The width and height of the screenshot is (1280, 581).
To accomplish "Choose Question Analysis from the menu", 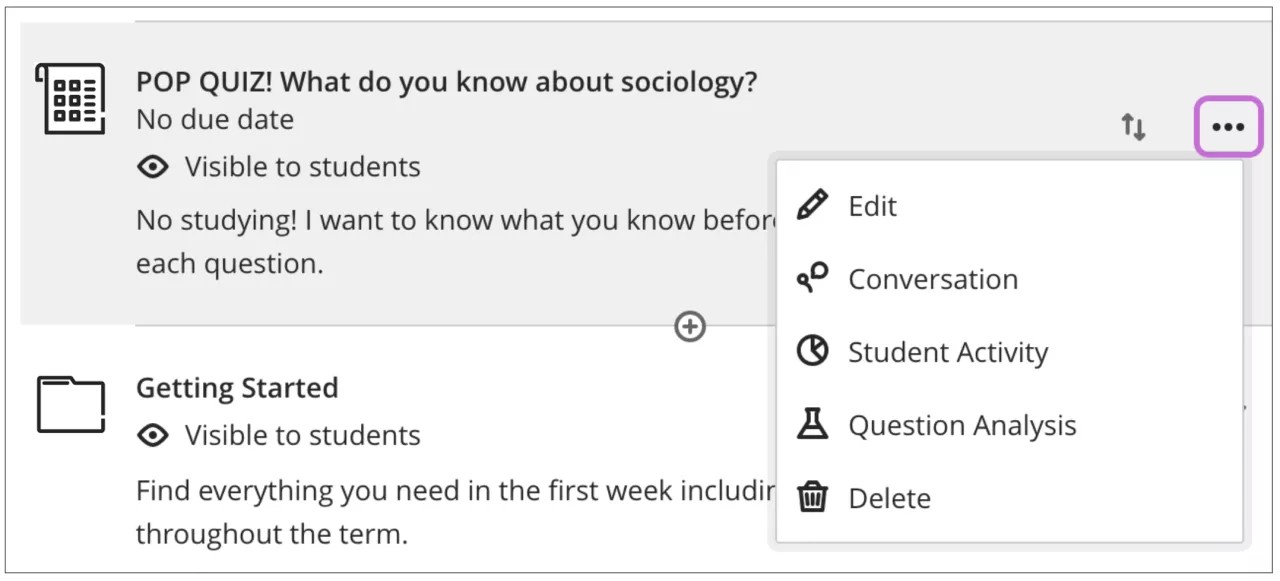I will pyautogui.click(x=962, y=424).
